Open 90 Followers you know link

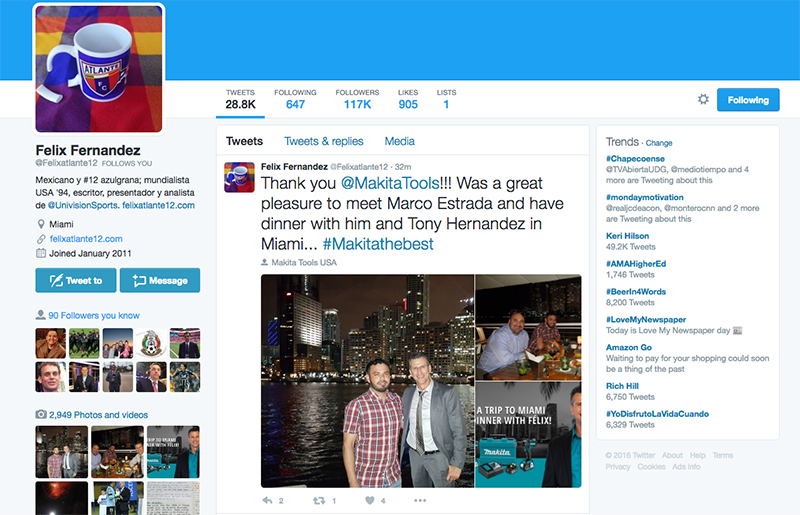(x=94, y=315)
